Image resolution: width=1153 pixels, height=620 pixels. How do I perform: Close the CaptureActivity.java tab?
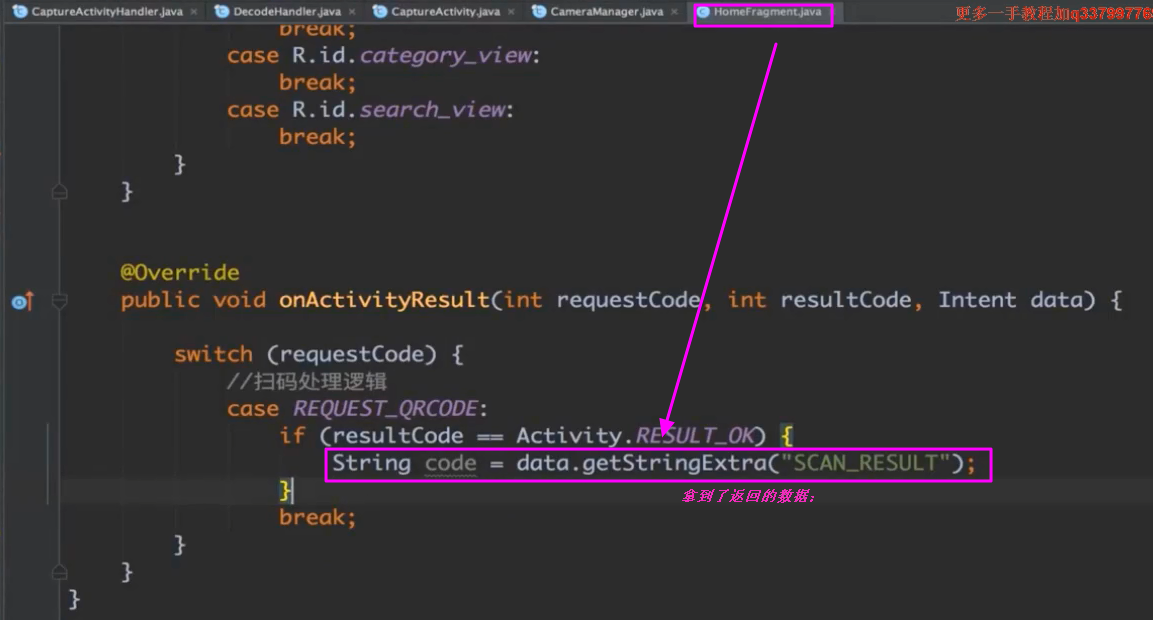point(511,12)
